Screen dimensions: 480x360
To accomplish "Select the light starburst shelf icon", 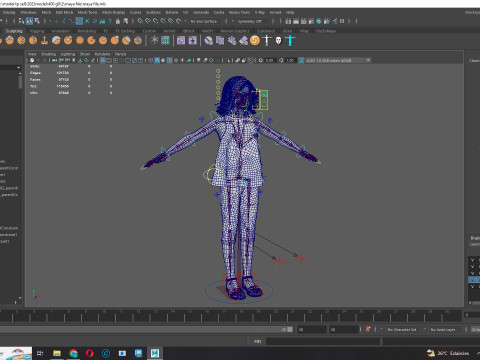I will (x=154, y=41).
